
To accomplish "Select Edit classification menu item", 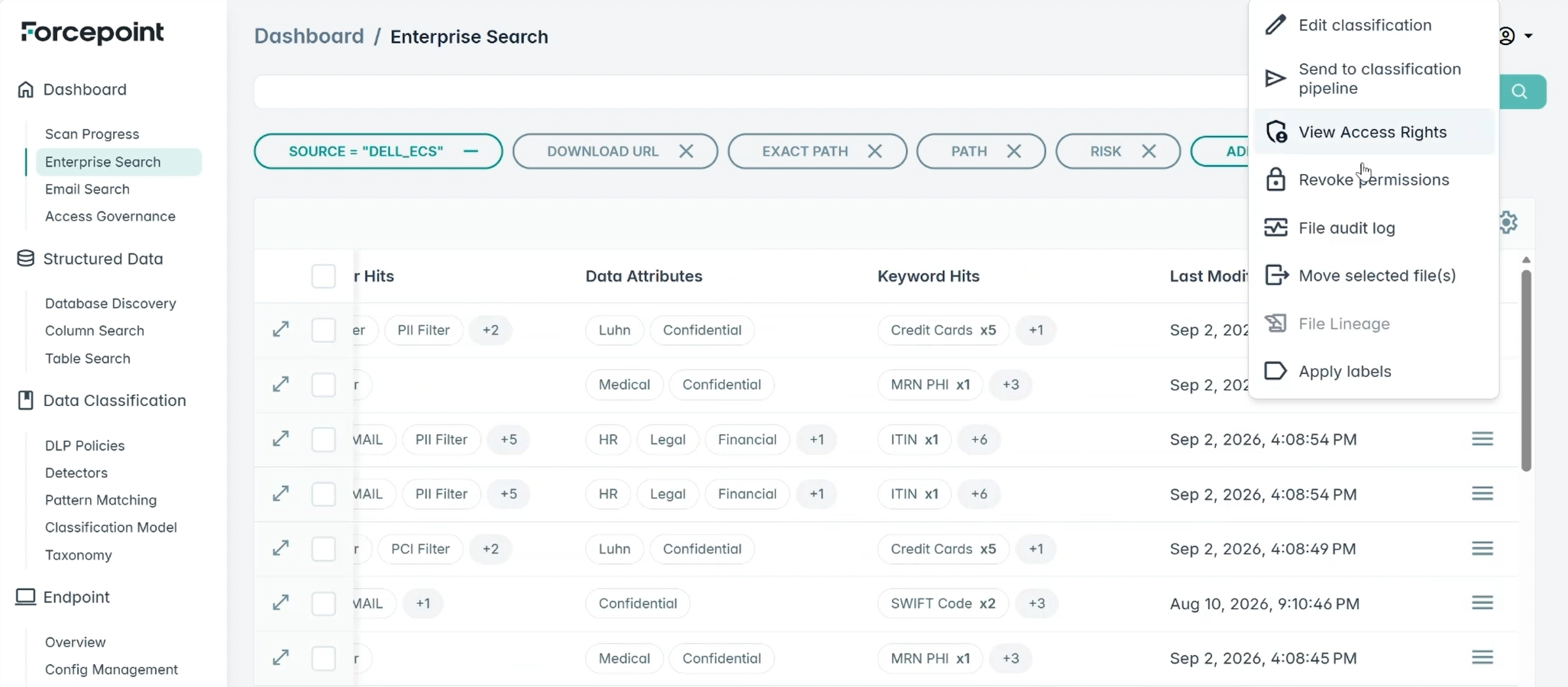I will click(x=1374, y=25).
